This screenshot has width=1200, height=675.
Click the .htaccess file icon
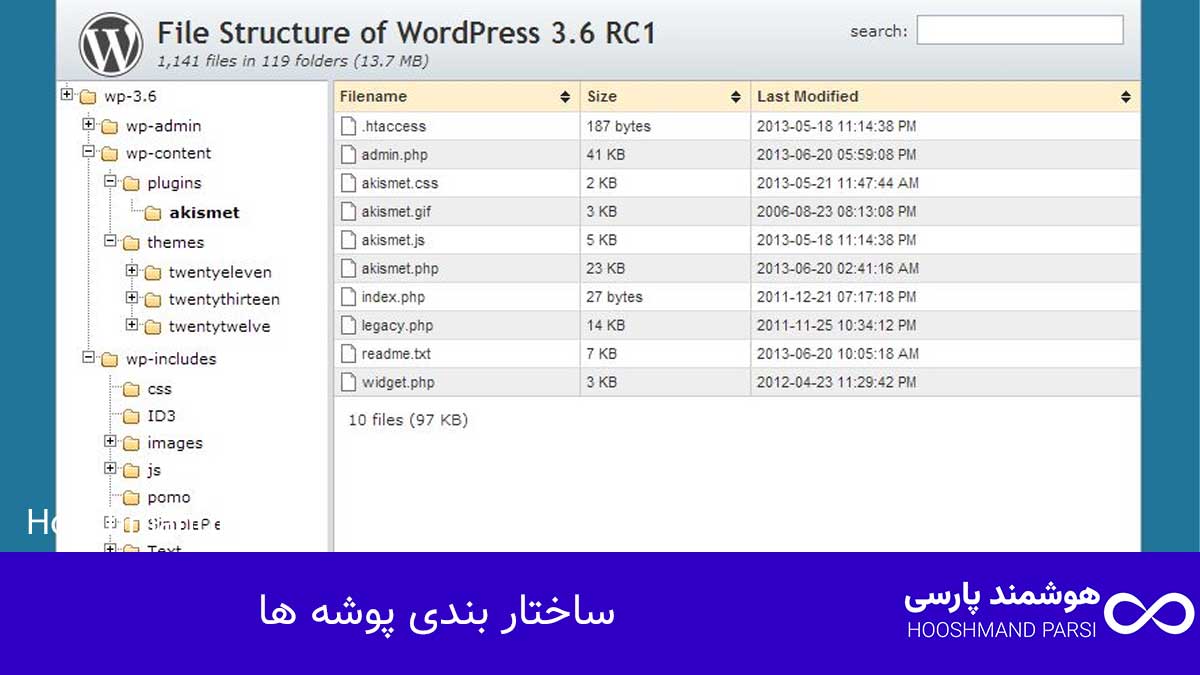pyautogui.click(x=348, y=126)
